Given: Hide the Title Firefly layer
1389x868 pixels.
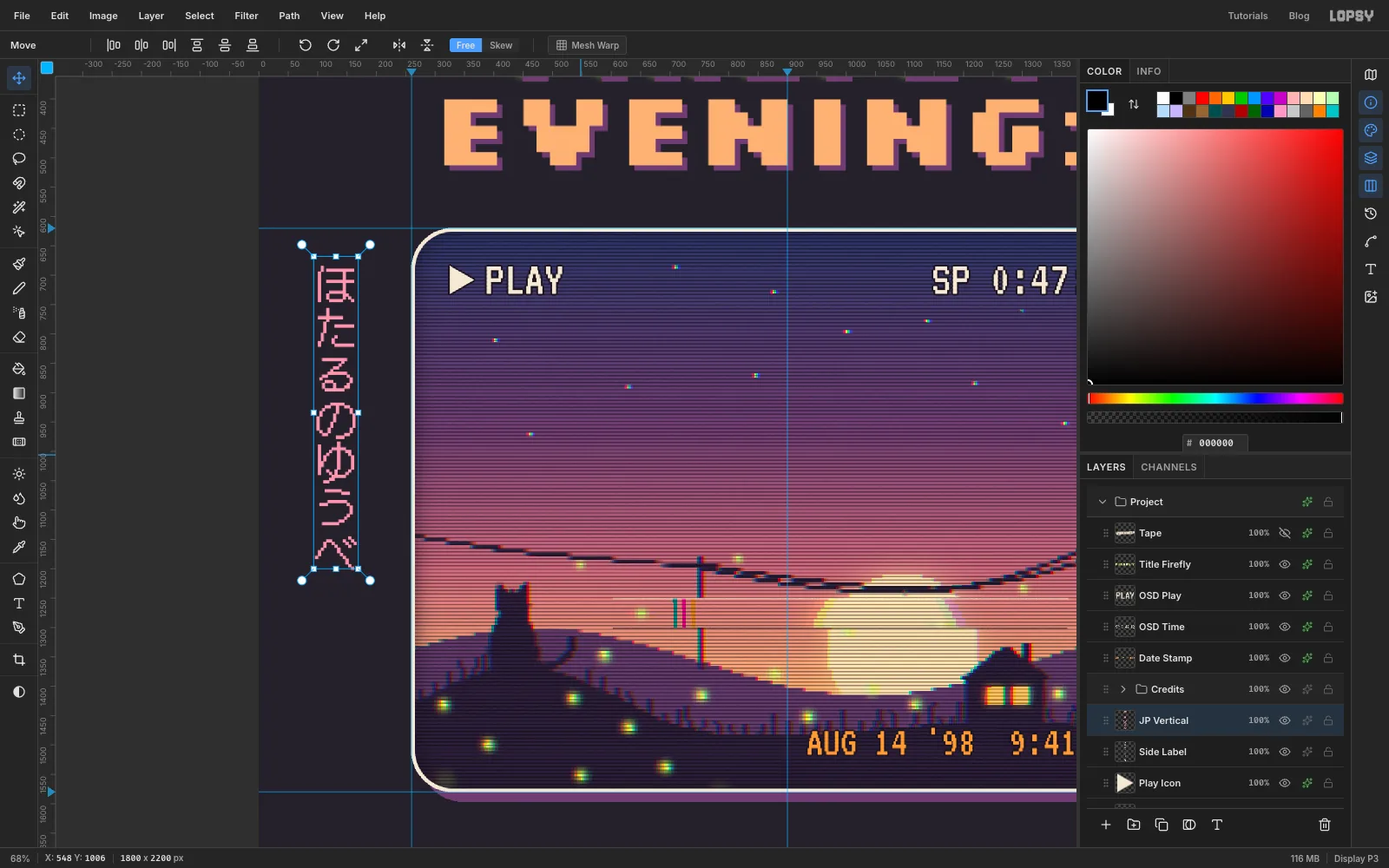Looking at the screenshot, I should [1285, 564].
